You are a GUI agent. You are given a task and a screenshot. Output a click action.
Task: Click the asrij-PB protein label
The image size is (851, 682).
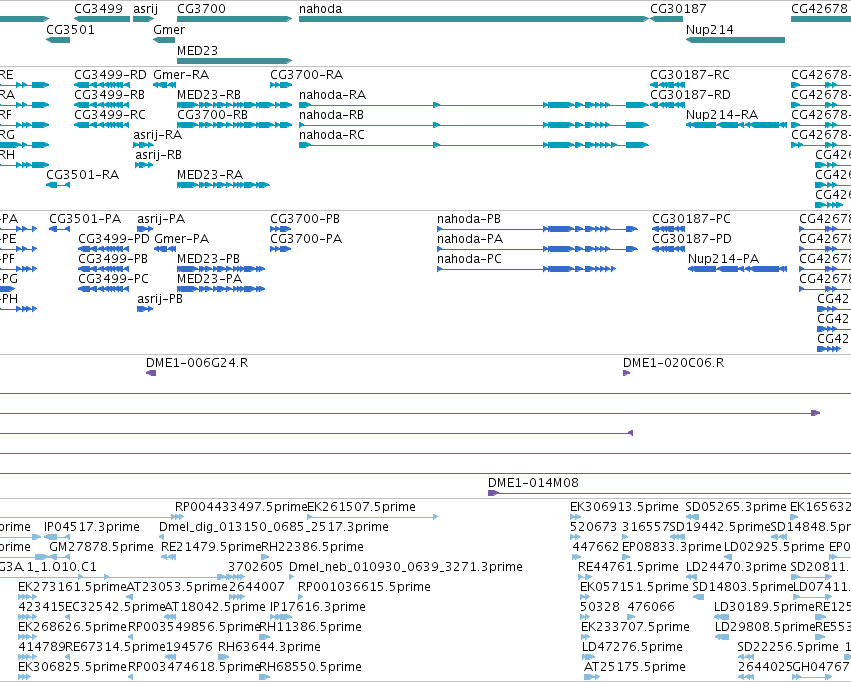coord(160,299)
